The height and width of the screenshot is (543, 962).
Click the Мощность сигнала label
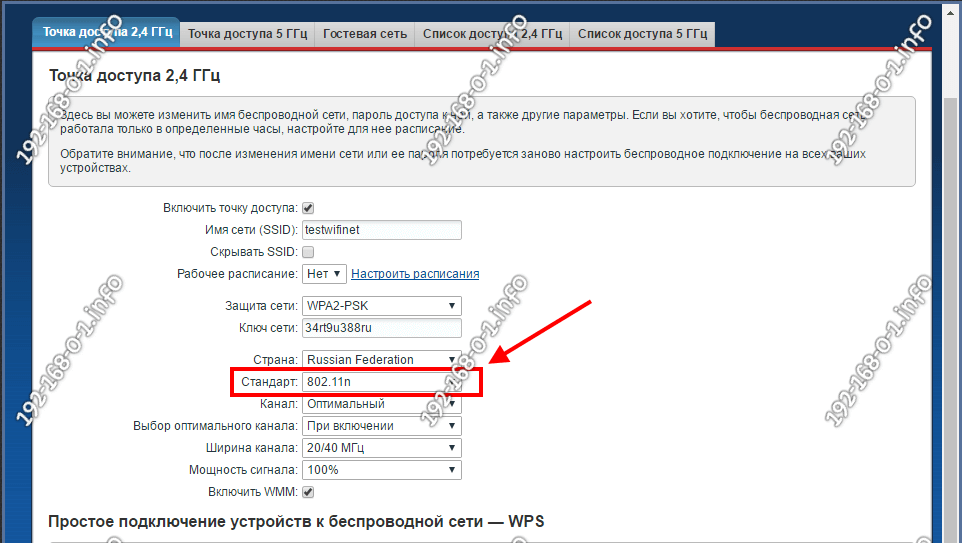(x=243, y=470)
